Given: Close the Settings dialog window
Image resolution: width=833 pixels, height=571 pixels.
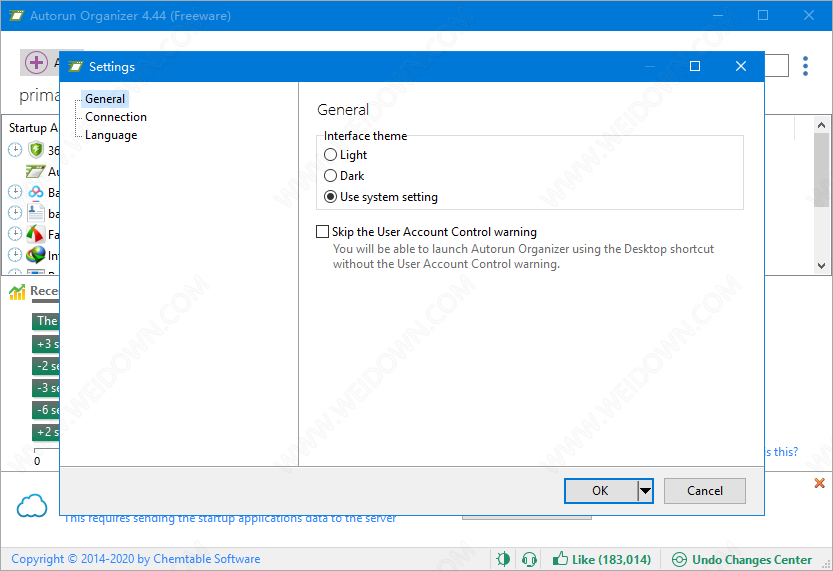Looking at the screenshot, I should pyautogui.click(x=741, y=66).
